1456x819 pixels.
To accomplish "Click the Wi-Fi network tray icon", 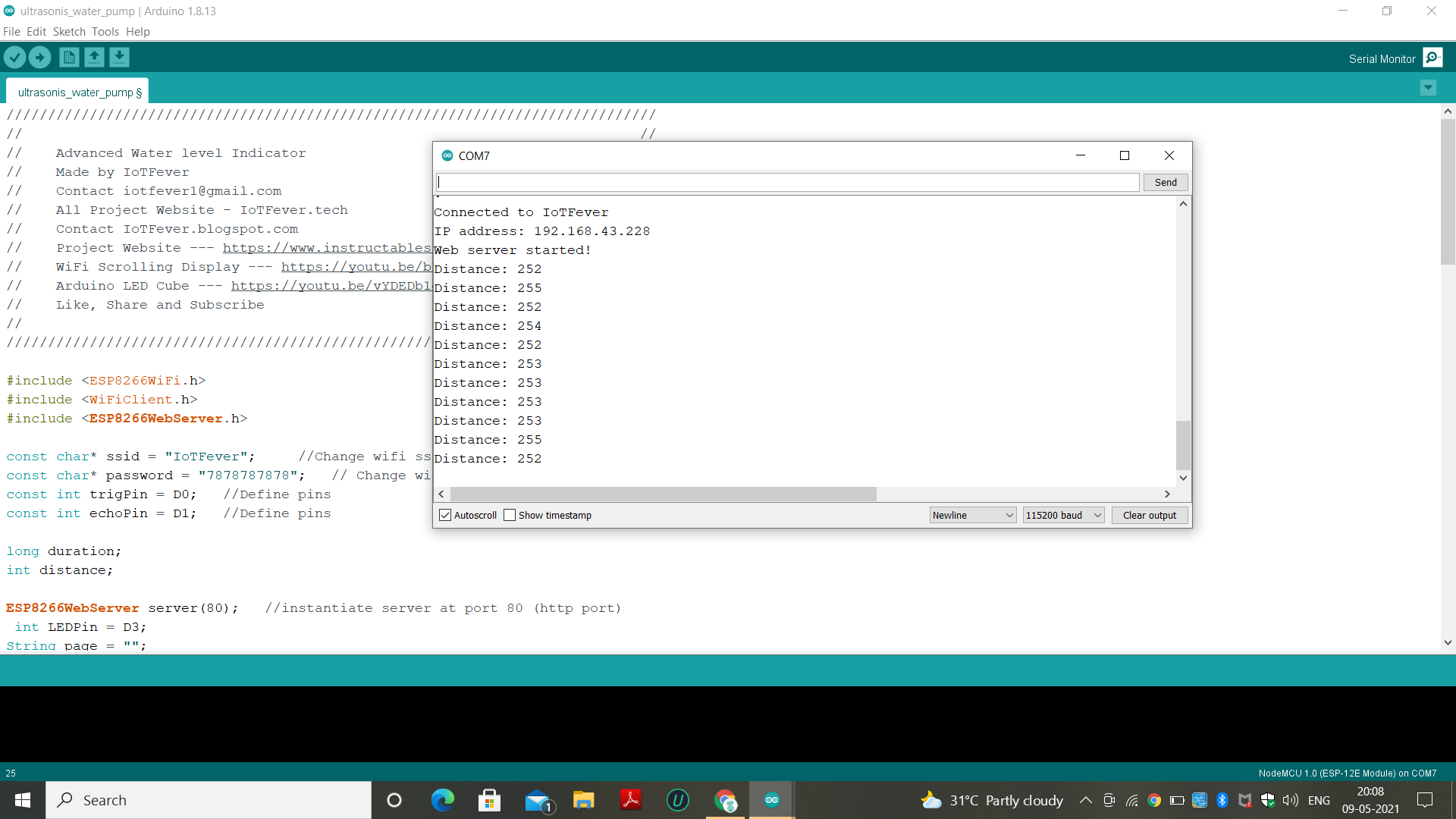I will coord(1131,800).
